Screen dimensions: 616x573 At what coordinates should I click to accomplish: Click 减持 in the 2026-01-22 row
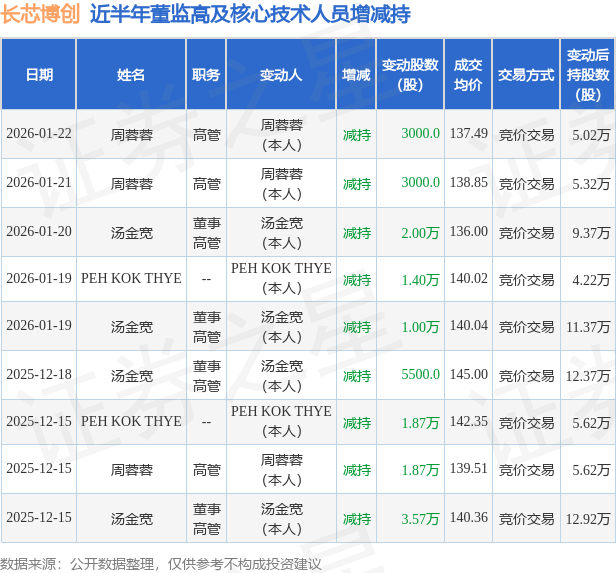pyautogui.click(x=357, y=135)
